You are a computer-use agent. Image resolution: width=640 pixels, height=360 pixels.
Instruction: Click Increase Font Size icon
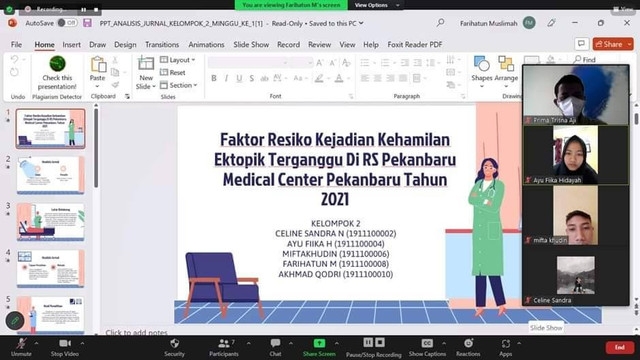coord(320,62)
